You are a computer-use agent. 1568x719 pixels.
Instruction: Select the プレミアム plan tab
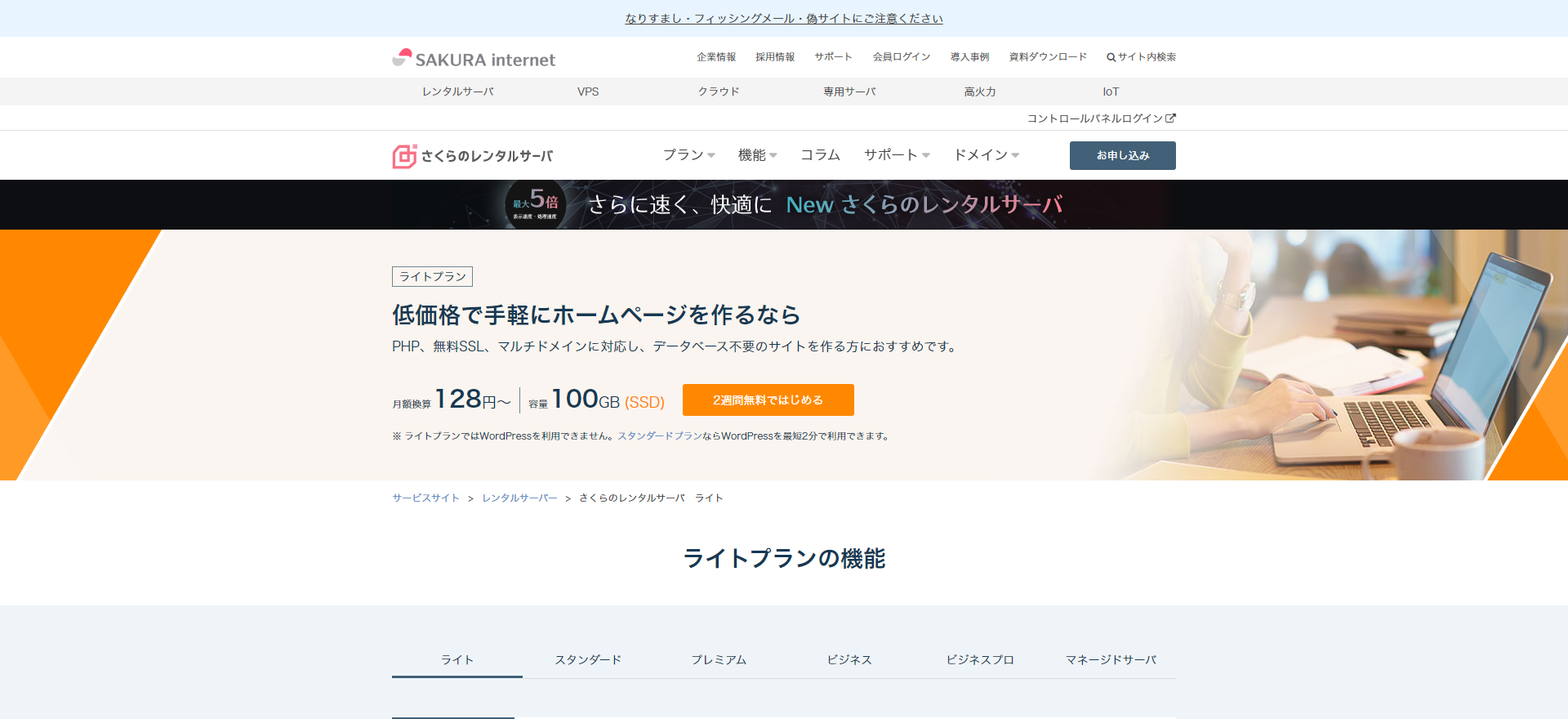pyautogui.click(x=719, y=660)
